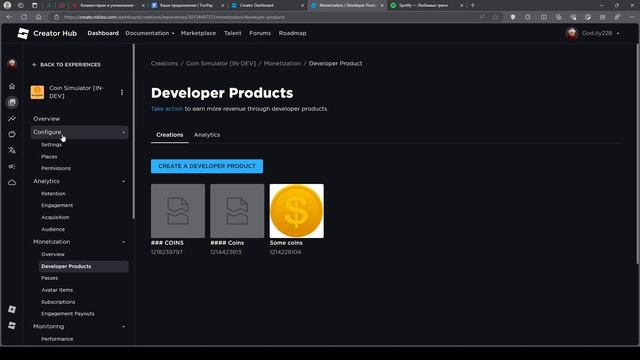Select the Creations icon in left rail
640x360 pixels.
coord(12,102)
